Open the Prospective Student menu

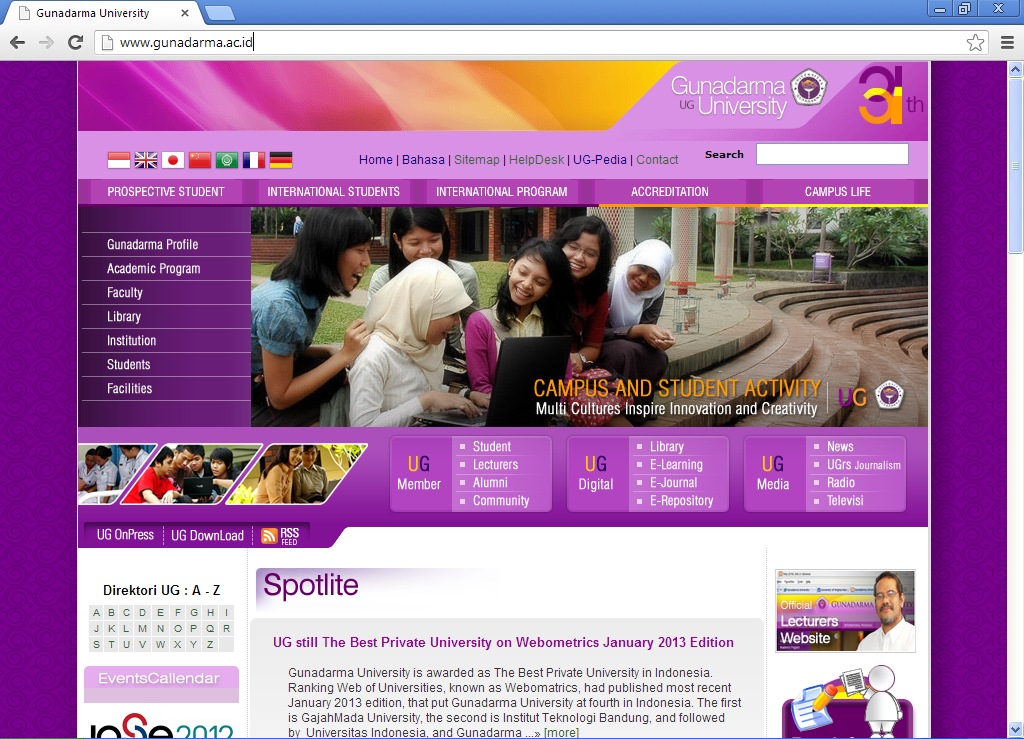click(166, 192)
